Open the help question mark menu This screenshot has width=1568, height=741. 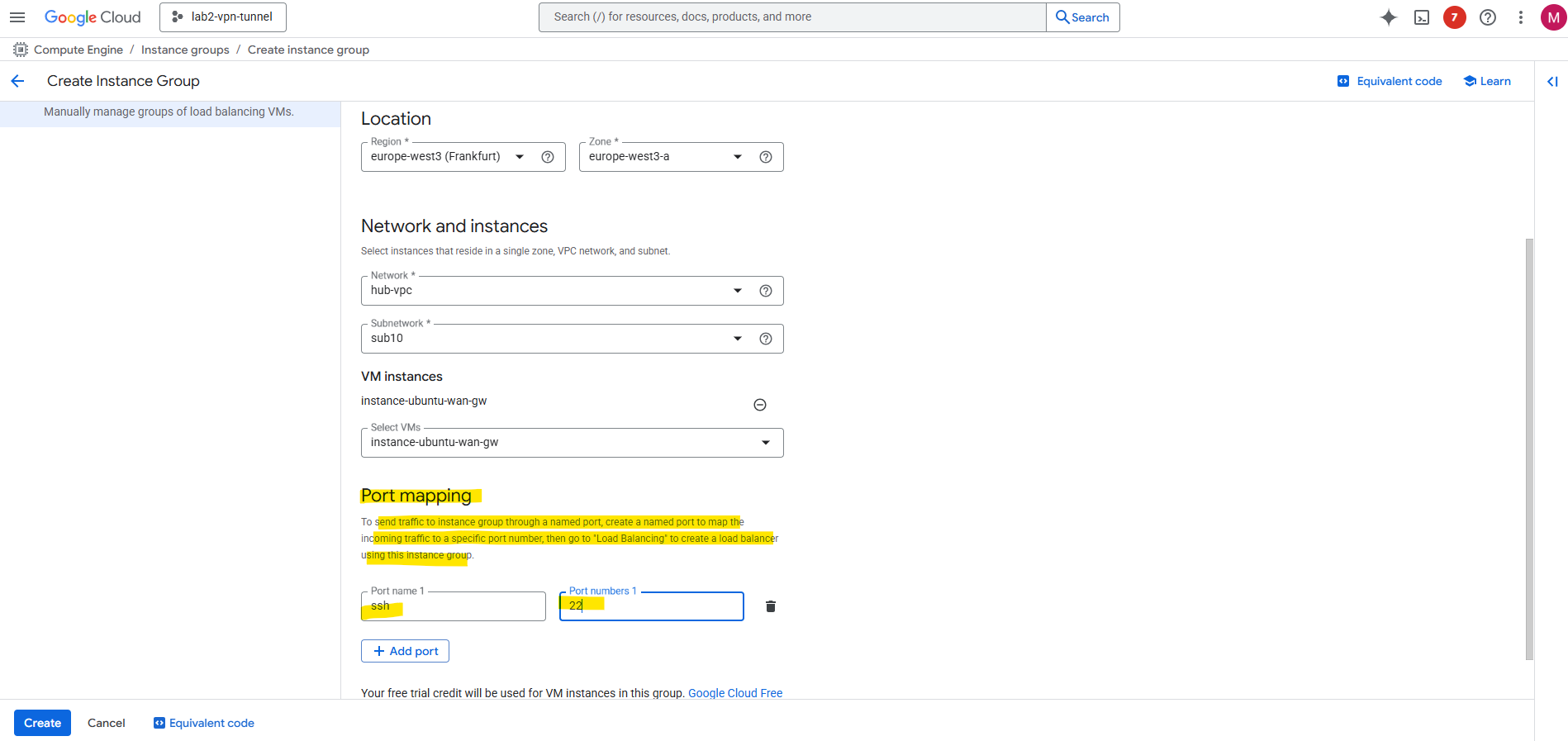1488,17
